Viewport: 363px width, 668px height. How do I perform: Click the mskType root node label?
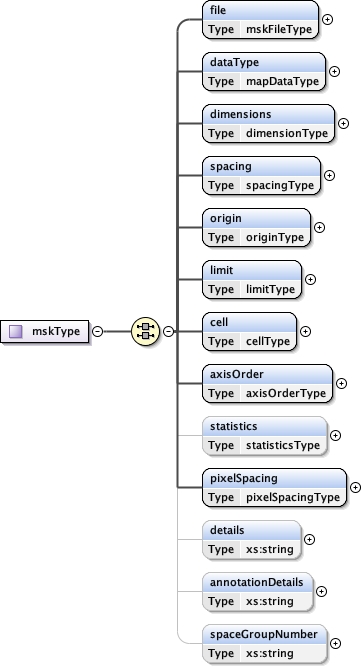[56, 331]
